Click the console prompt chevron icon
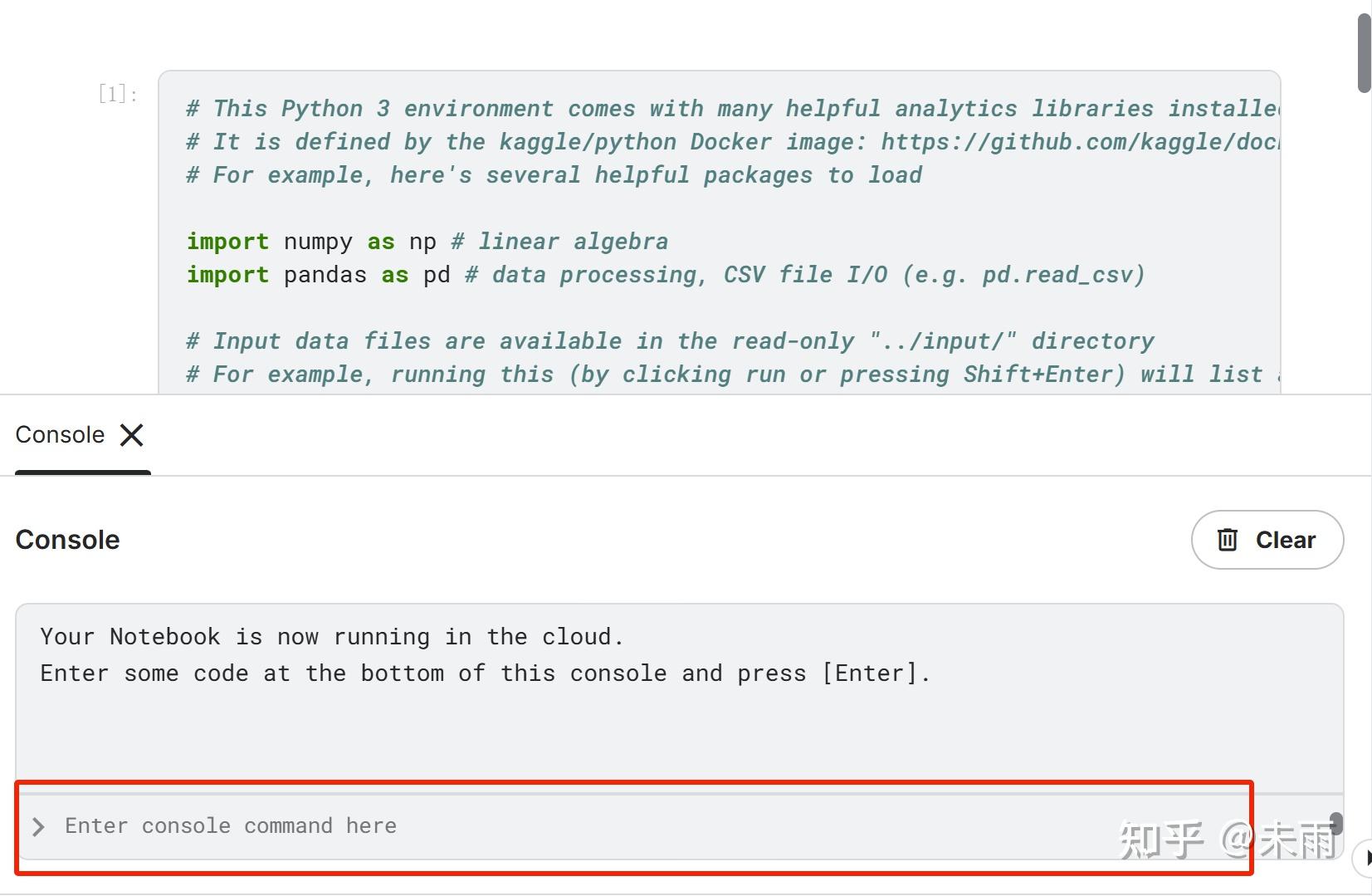The height and width of the screenshot is (896, 1372). pos(38,826)
